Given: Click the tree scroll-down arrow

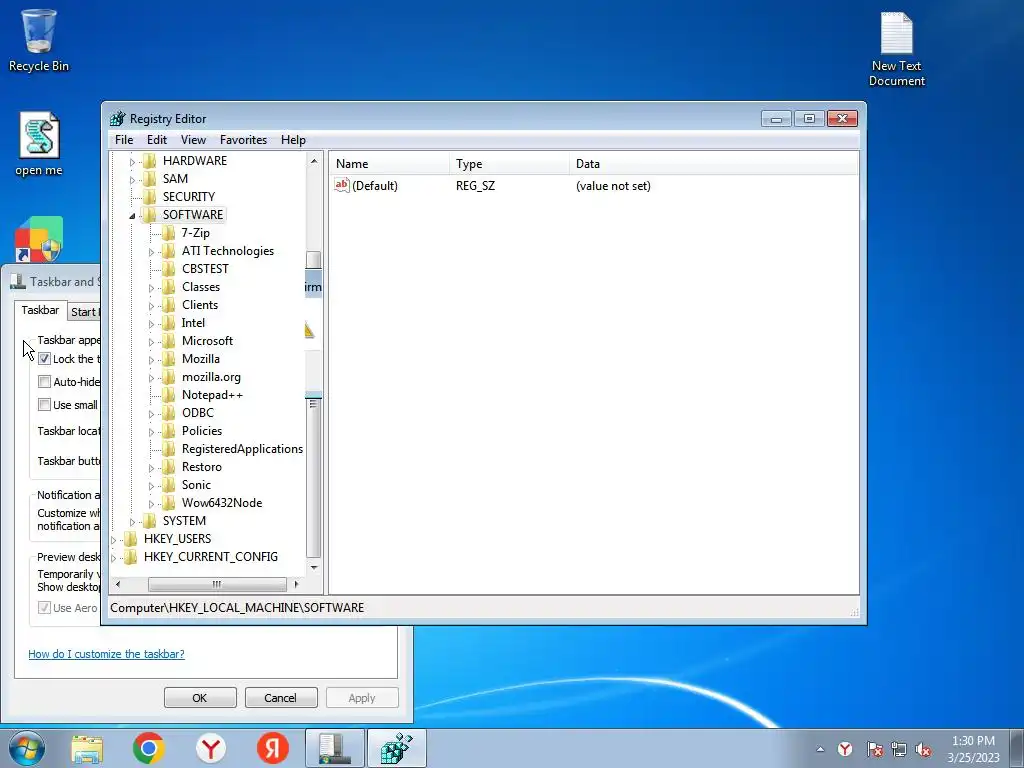Looking at the screenshot, I should (x=313, y=567).
